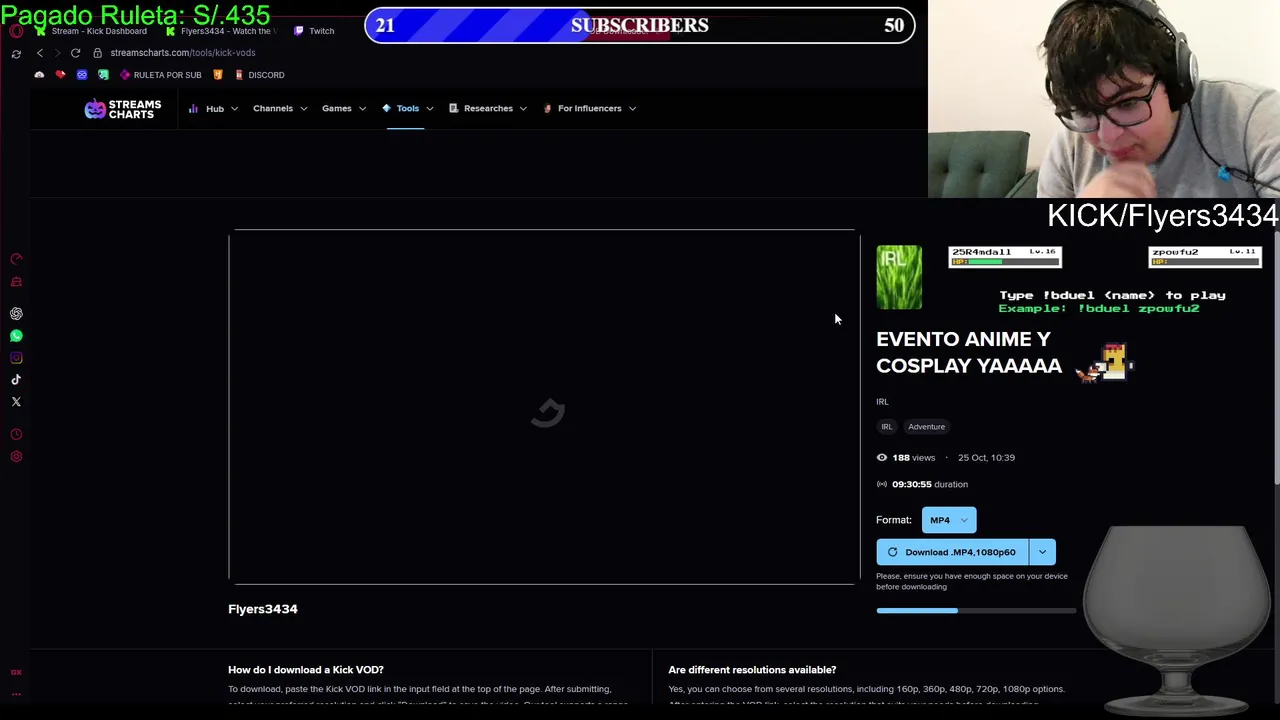The width and height of the screenshot is (1280, 720).
Task: Expand the Hub menu
Action: tap(213, 108)
